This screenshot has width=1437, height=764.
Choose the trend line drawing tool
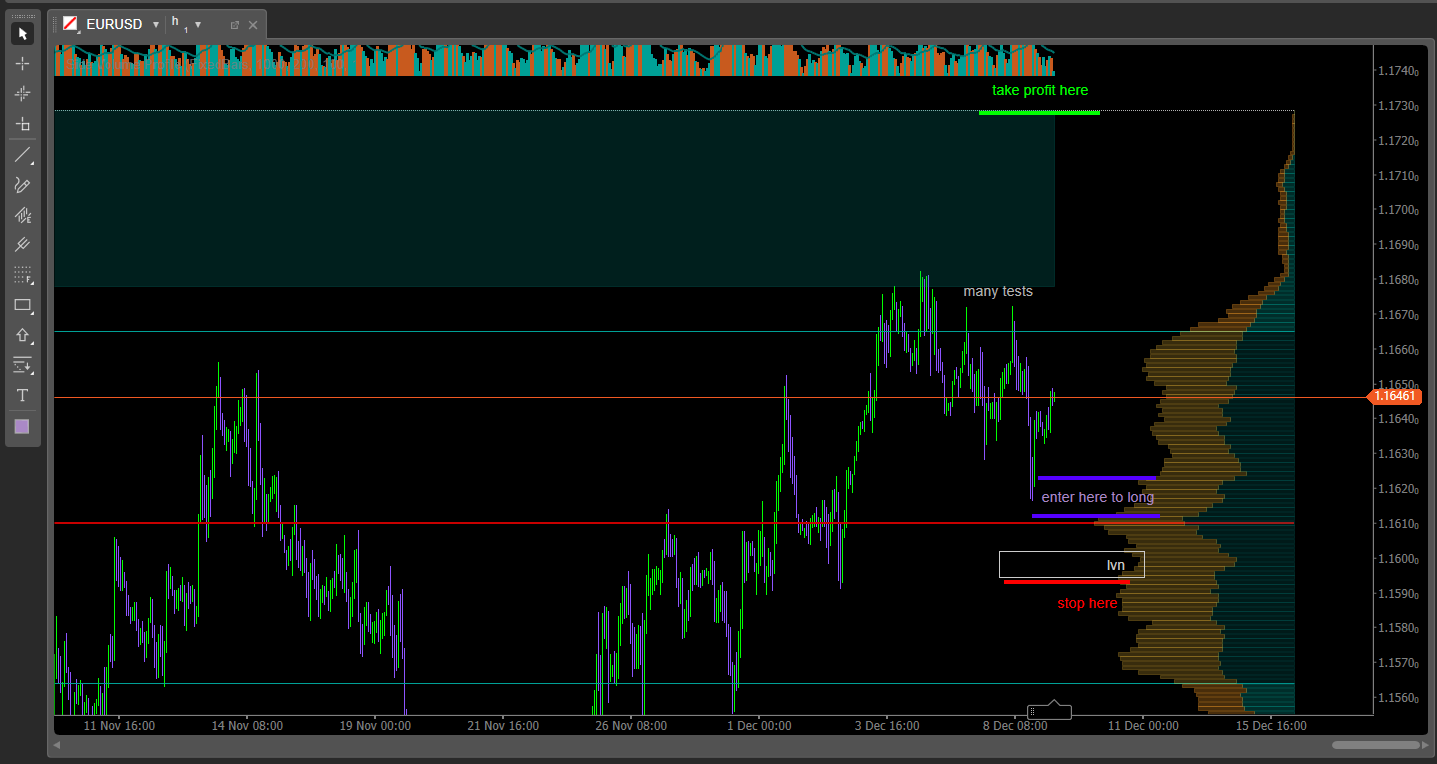pos(22,155)
